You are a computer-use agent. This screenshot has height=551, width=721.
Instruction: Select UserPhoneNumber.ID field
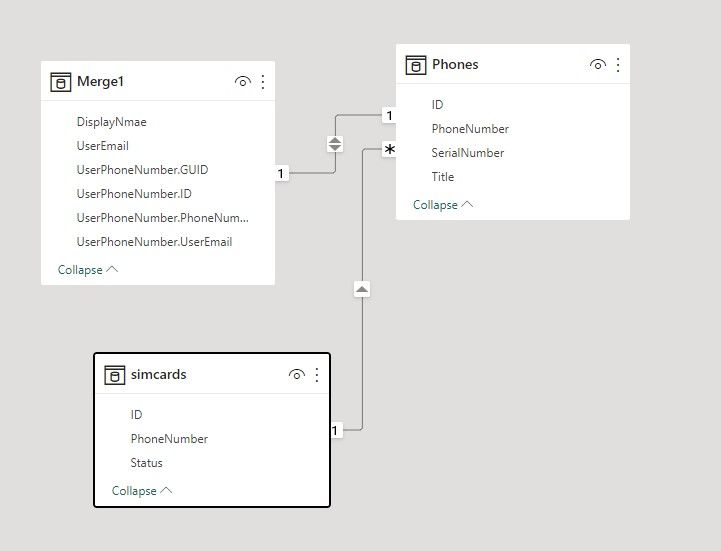click(134, 194)
